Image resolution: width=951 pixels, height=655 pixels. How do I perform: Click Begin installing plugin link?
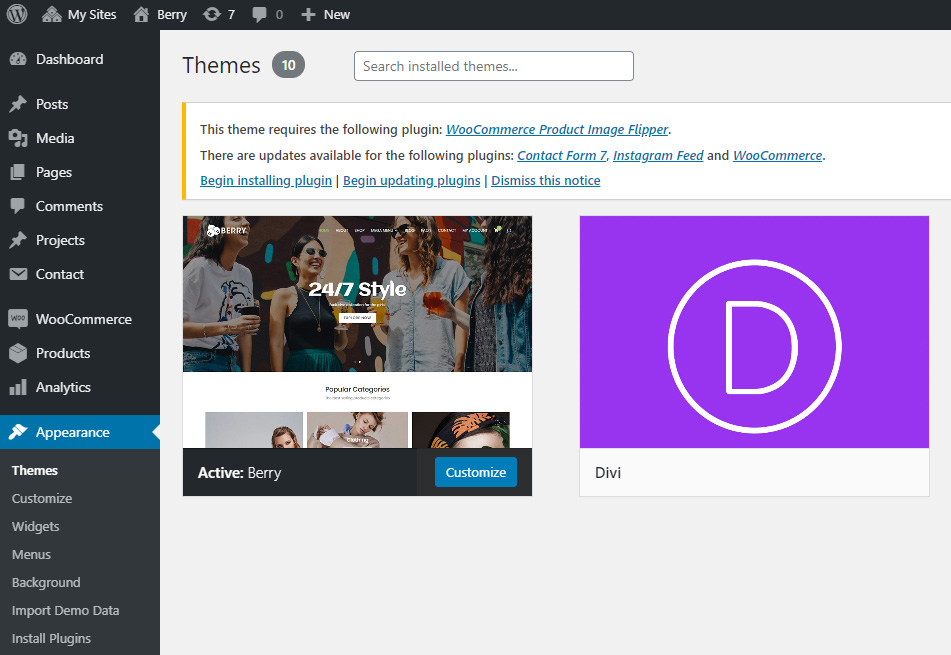[266, 181]
